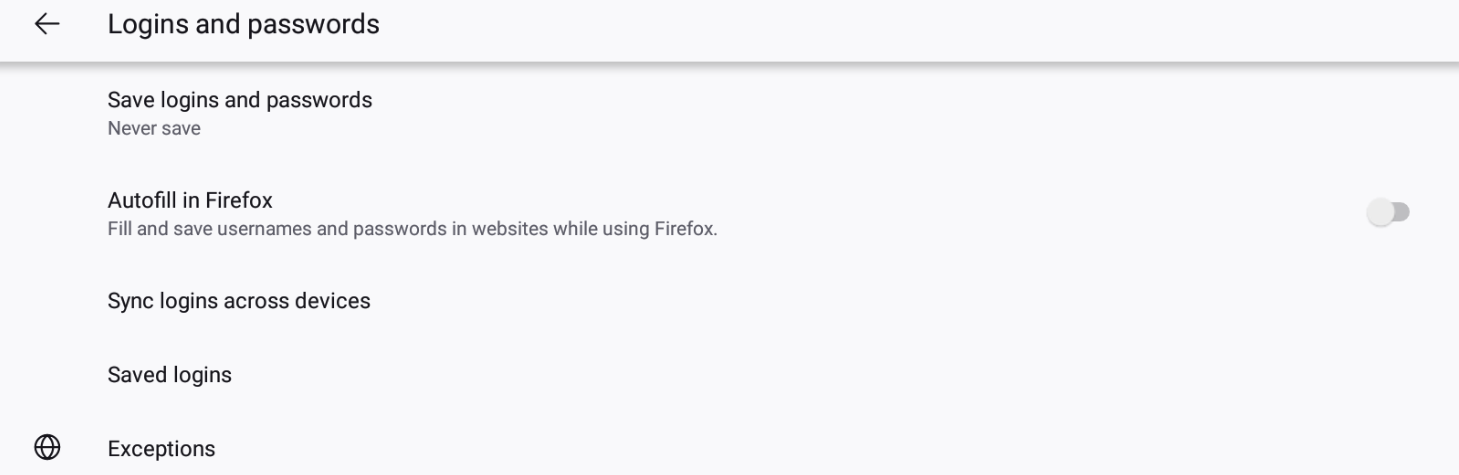Go back using the left arrow icon

(x=47, y=24)
